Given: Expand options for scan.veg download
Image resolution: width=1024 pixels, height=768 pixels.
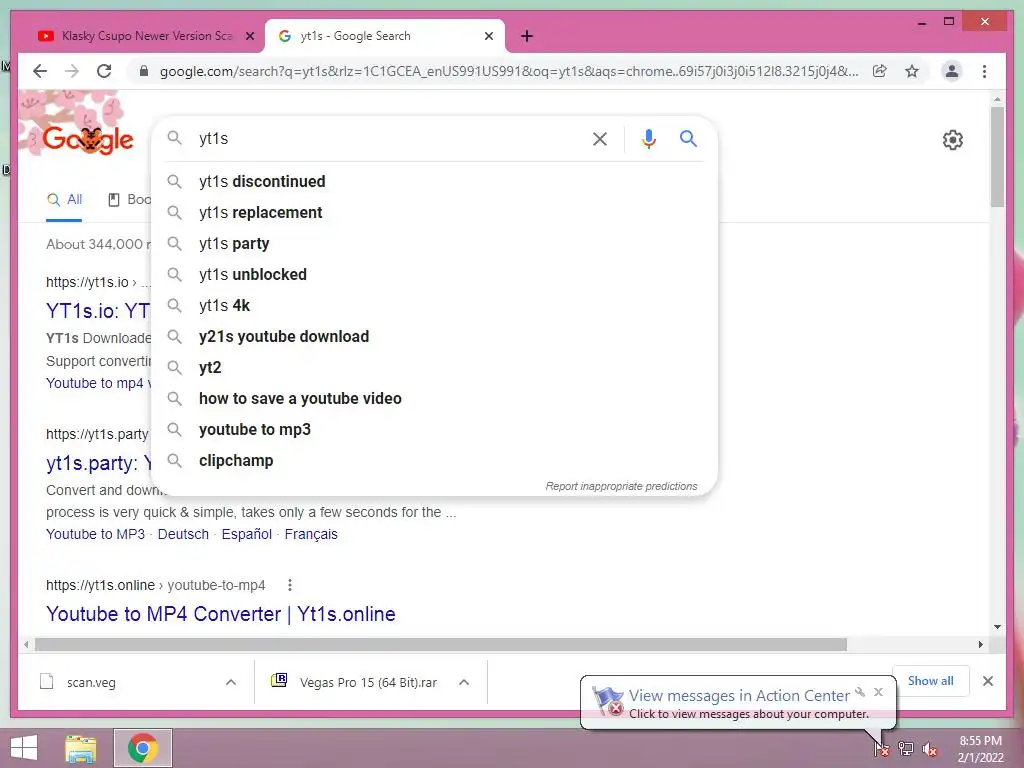Looking at the screenshot, I should click(x=231, y=682).
